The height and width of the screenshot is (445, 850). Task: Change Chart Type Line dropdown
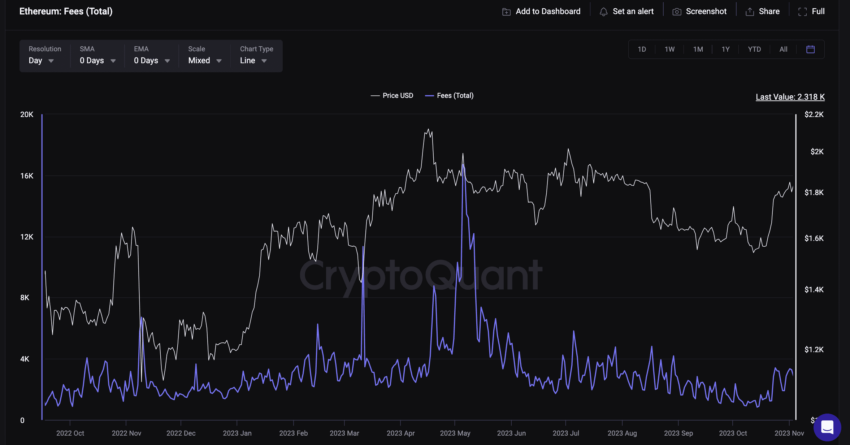coord(256,60)
